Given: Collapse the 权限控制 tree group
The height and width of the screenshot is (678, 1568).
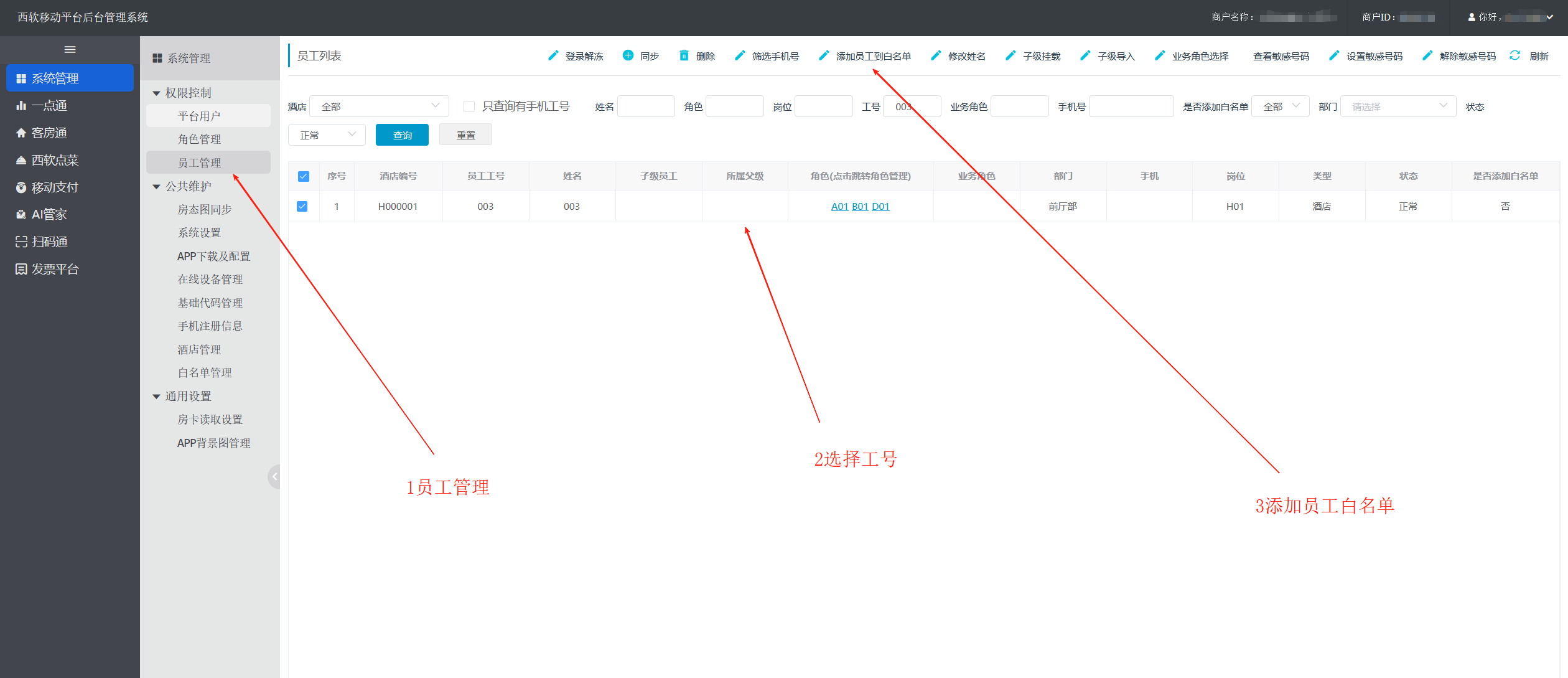Looking at the screenshot, I should pos(156,93).
